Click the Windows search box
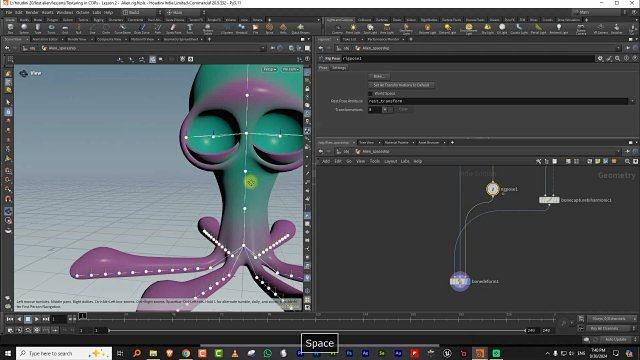The image size is (640, 360). tap(64, 353)
